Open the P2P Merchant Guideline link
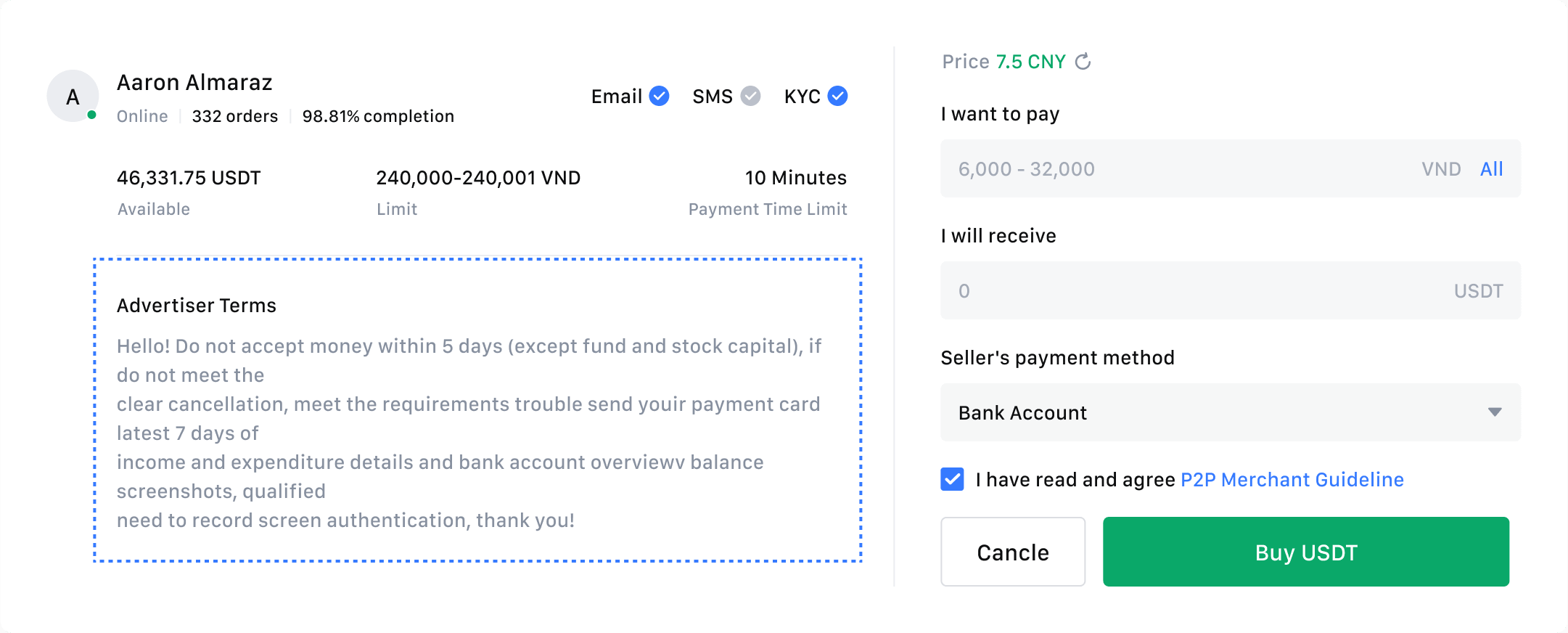The image size is (1568, 633). click(x=1292, y=479)
